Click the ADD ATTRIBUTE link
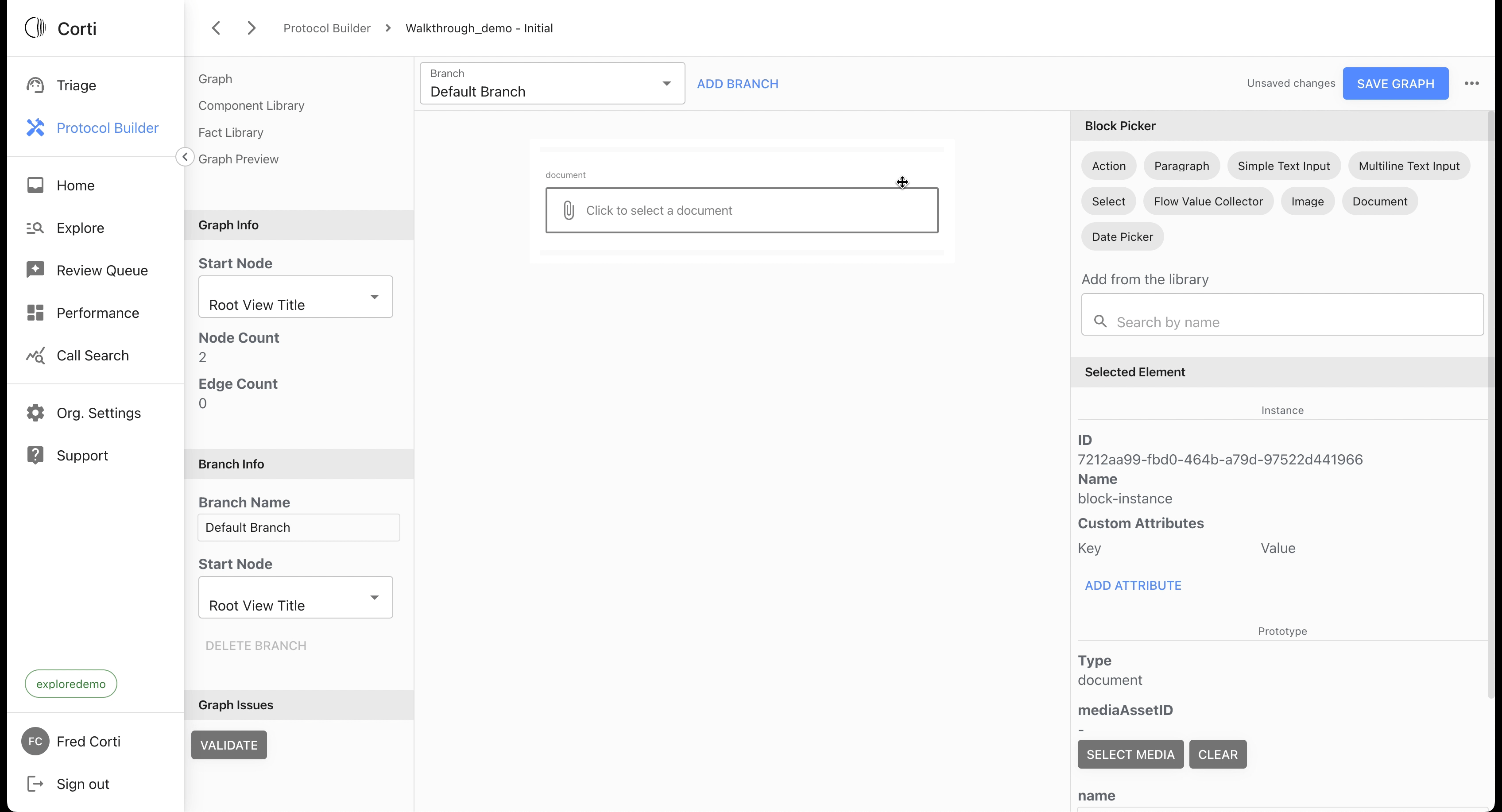Viewport: 1502px width, 812px height. tap(1132, 585)
